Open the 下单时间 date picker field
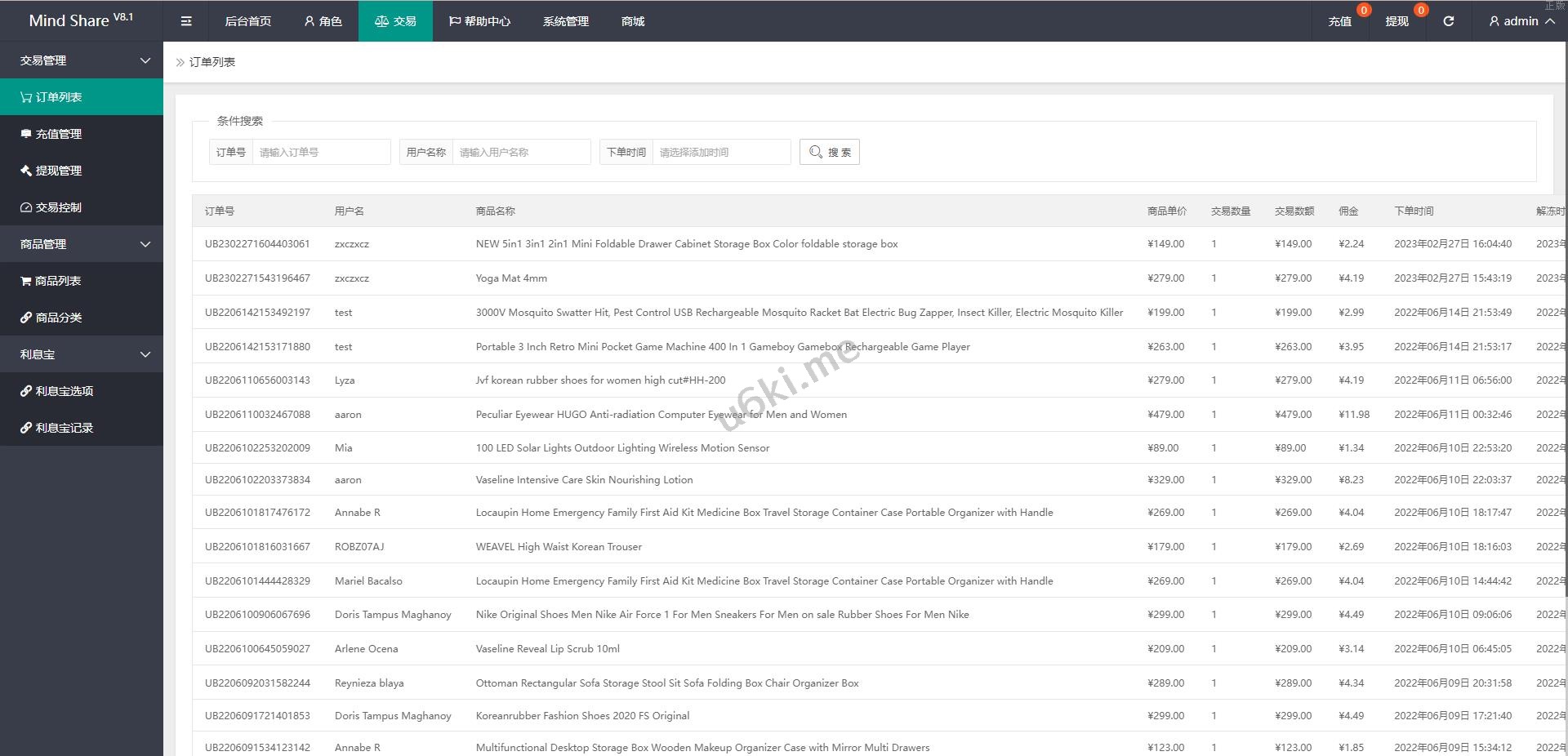Screen dimensions: 1568x756 721,152
